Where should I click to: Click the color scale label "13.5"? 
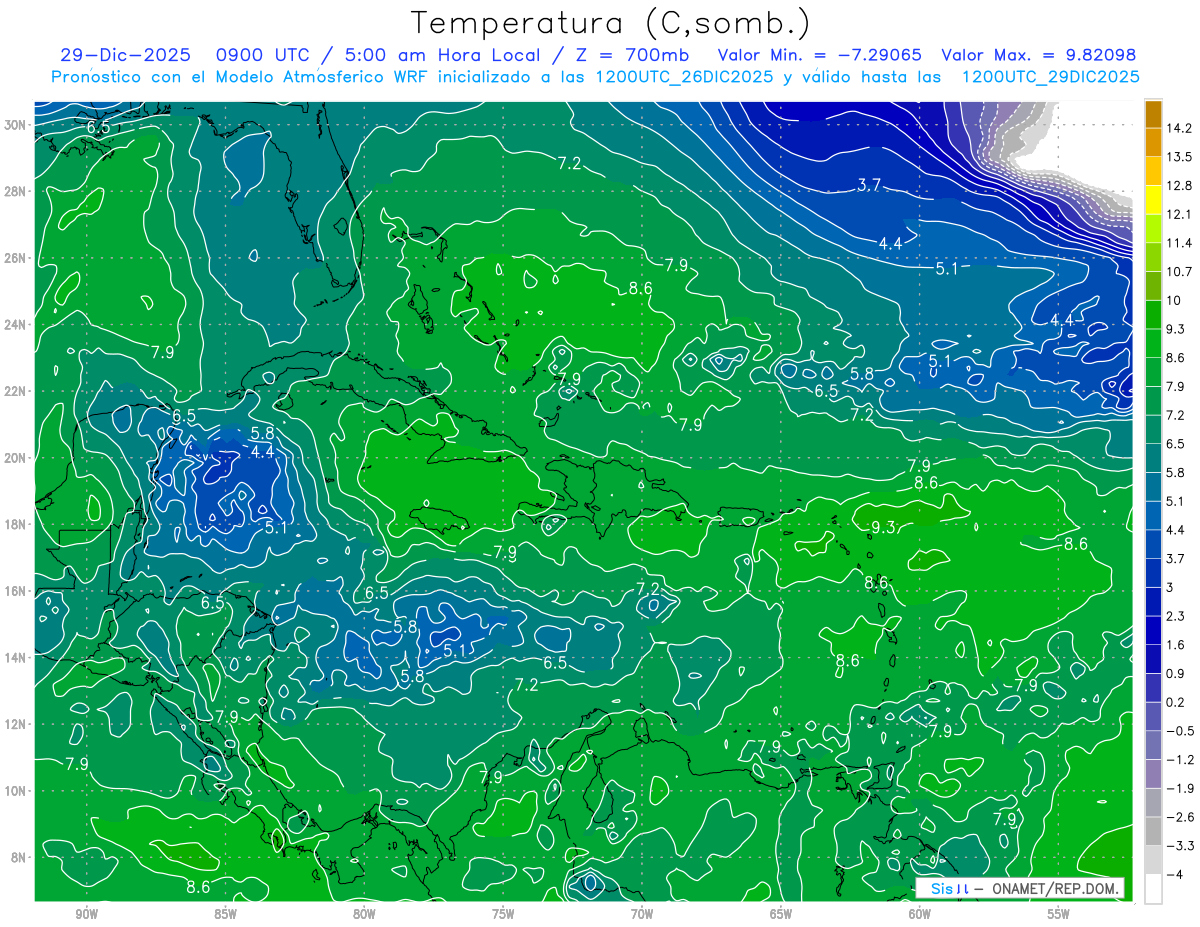[1179, 157]
